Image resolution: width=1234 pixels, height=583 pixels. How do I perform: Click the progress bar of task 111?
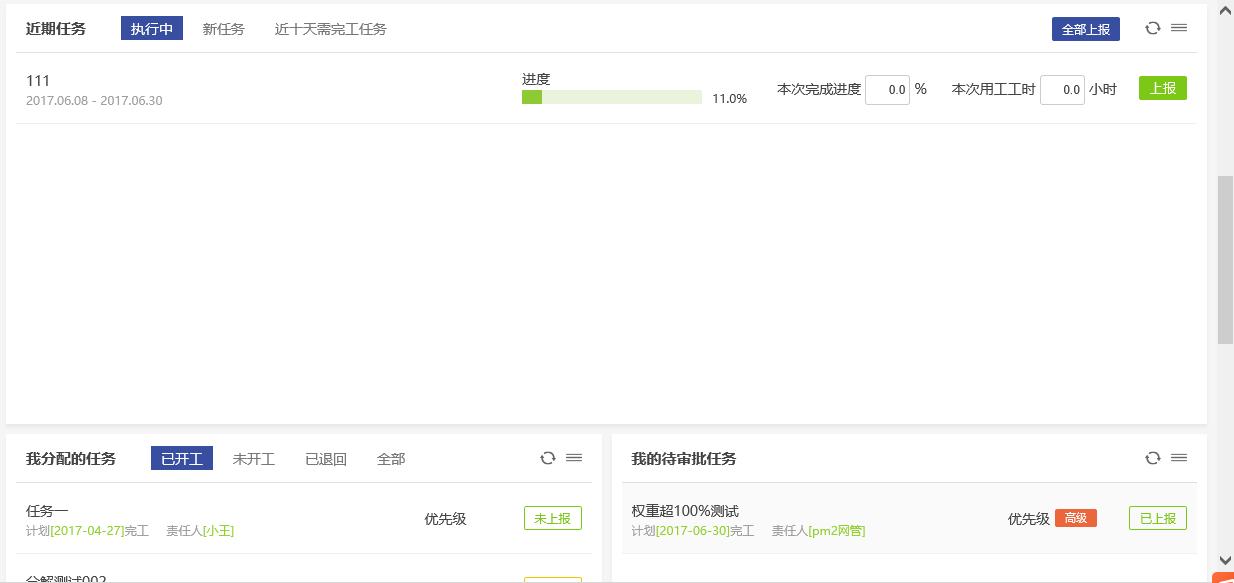tap(611, 97)
